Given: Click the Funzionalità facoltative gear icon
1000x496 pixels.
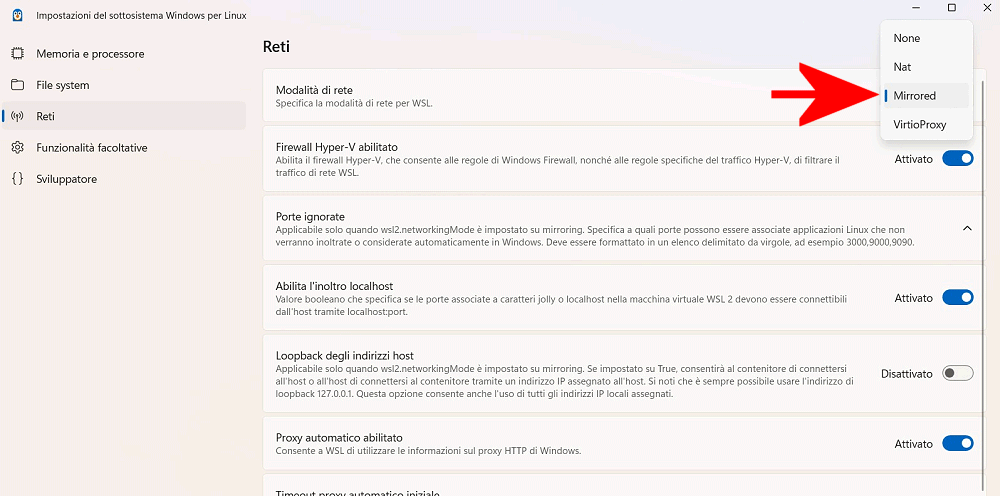Looking at the screenshot, I should [18, 147].
